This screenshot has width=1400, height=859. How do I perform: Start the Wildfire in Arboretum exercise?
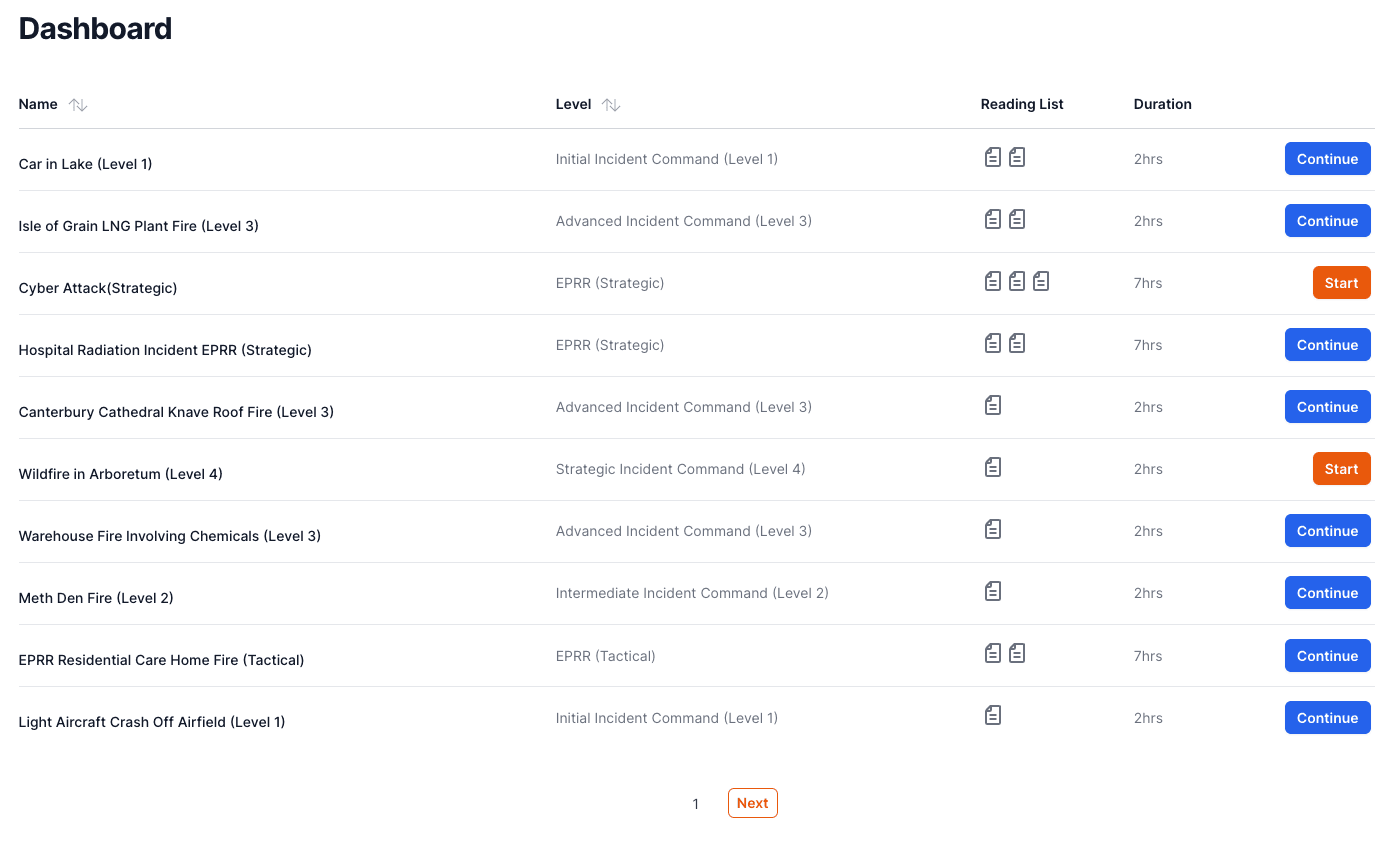pyautogui.click(x=1341, y=469)
